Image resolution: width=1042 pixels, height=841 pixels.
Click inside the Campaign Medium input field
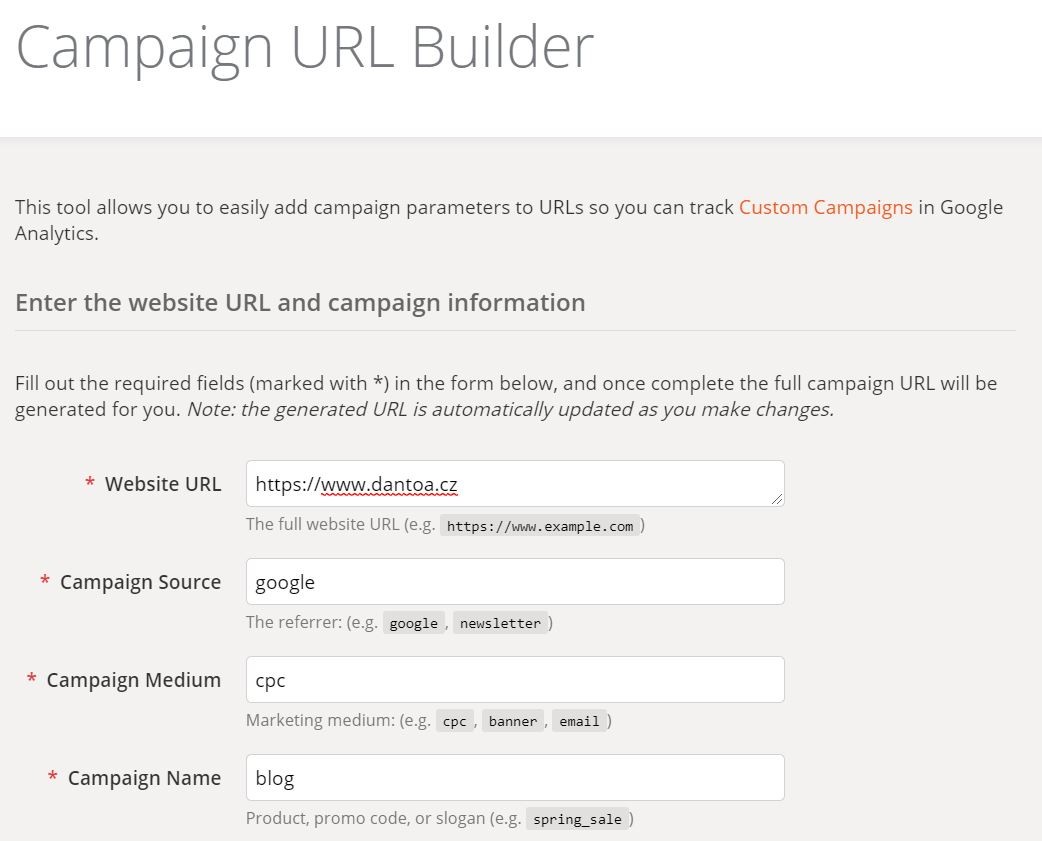pos(515,679)
